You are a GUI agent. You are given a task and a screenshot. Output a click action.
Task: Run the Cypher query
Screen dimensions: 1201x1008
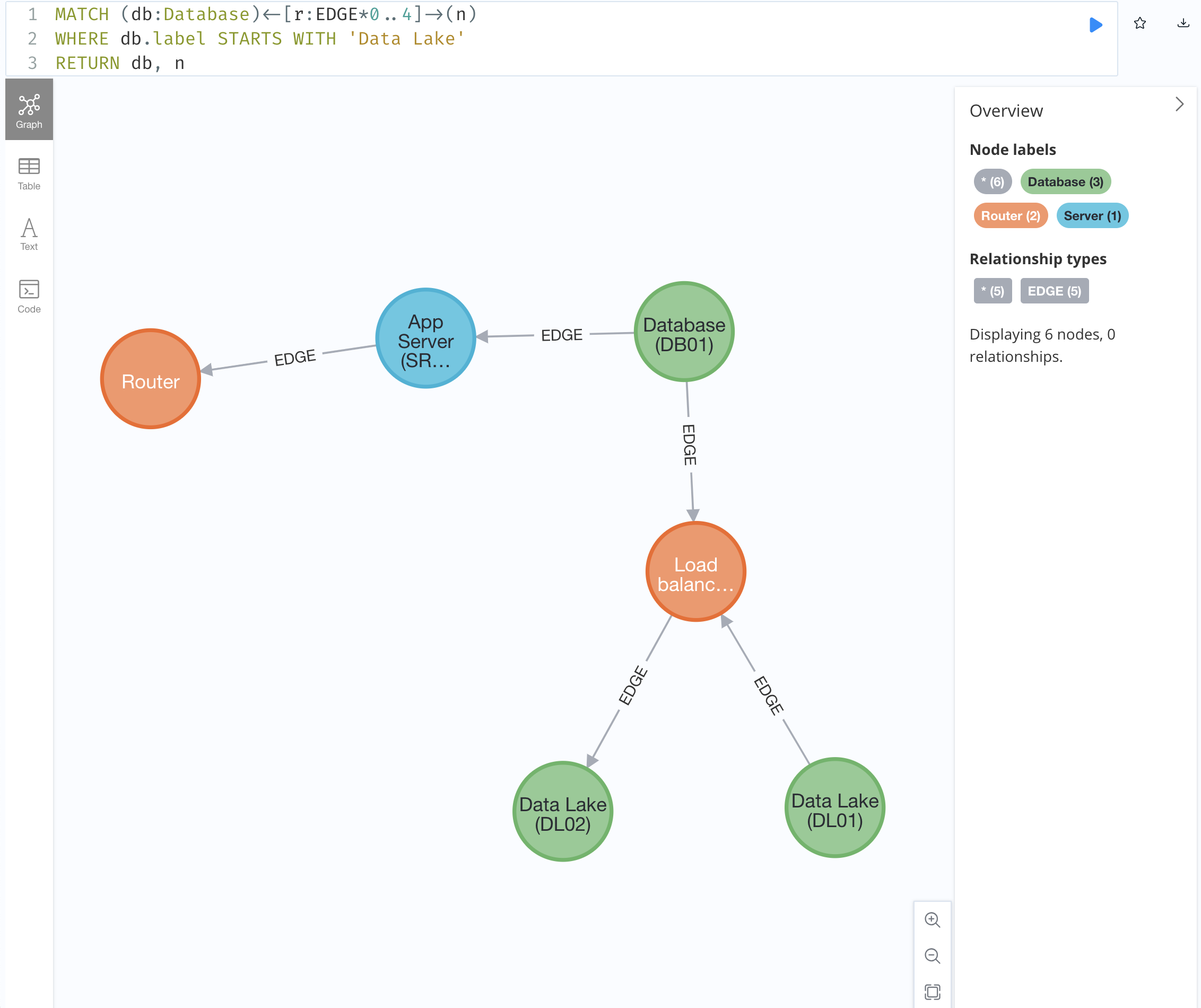click(x=1096, y=25)
